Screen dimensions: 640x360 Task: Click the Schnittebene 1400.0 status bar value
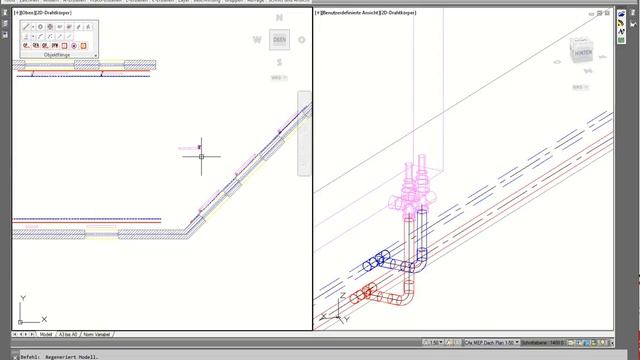tap(542, 343)
